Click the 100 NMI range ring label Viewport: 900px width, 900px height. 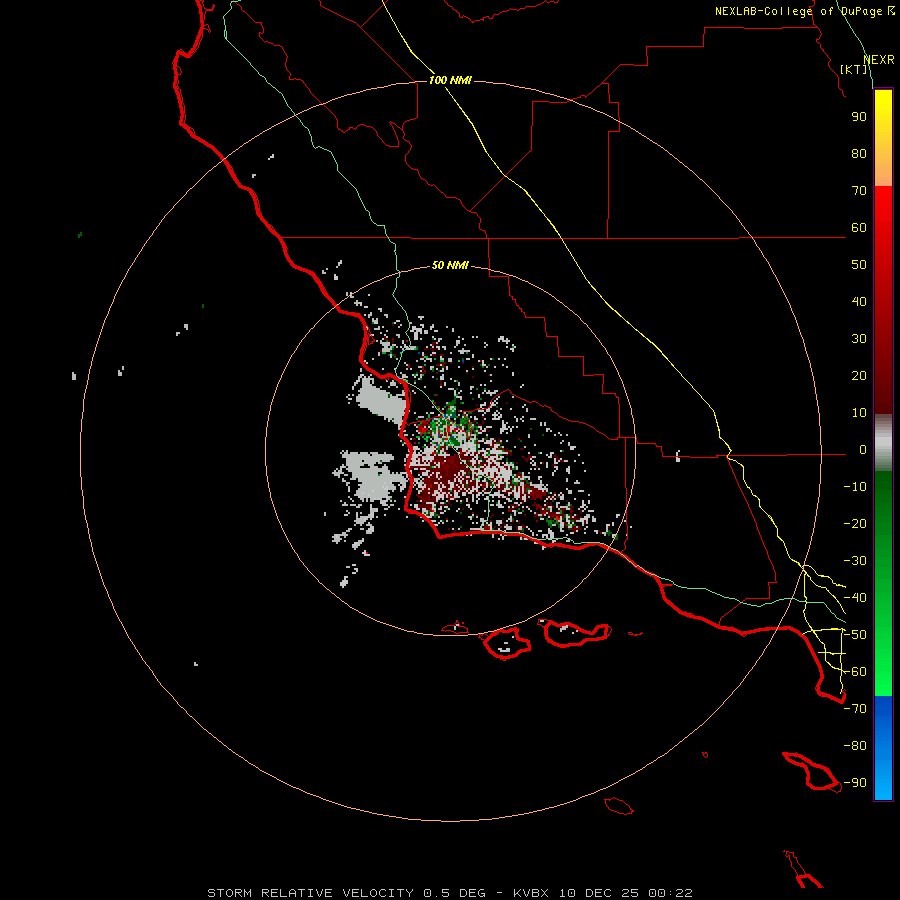pyautogui.click(x=450, y=80)
